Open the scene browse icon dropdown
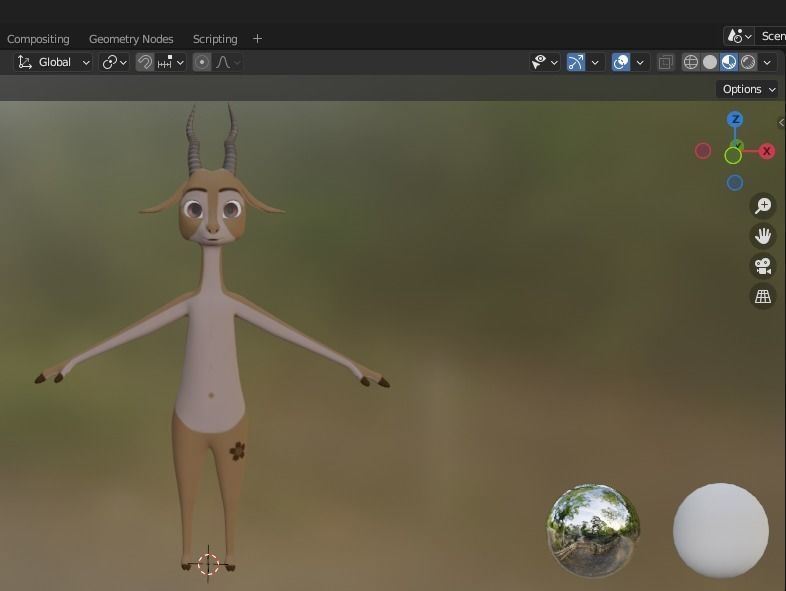786x591 pixels. 739,36
